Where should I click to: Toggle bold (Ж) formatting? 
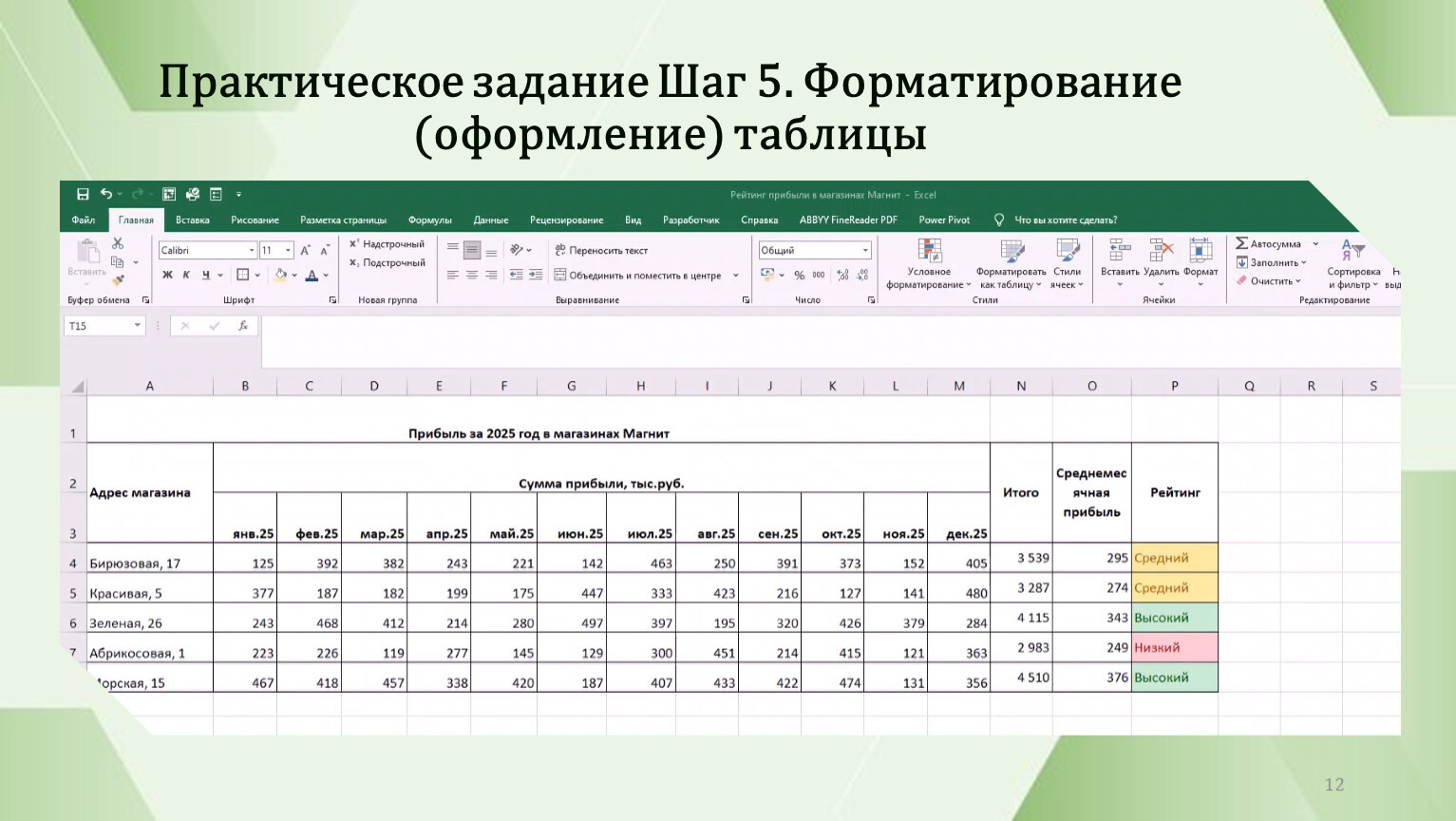[167, 276]
